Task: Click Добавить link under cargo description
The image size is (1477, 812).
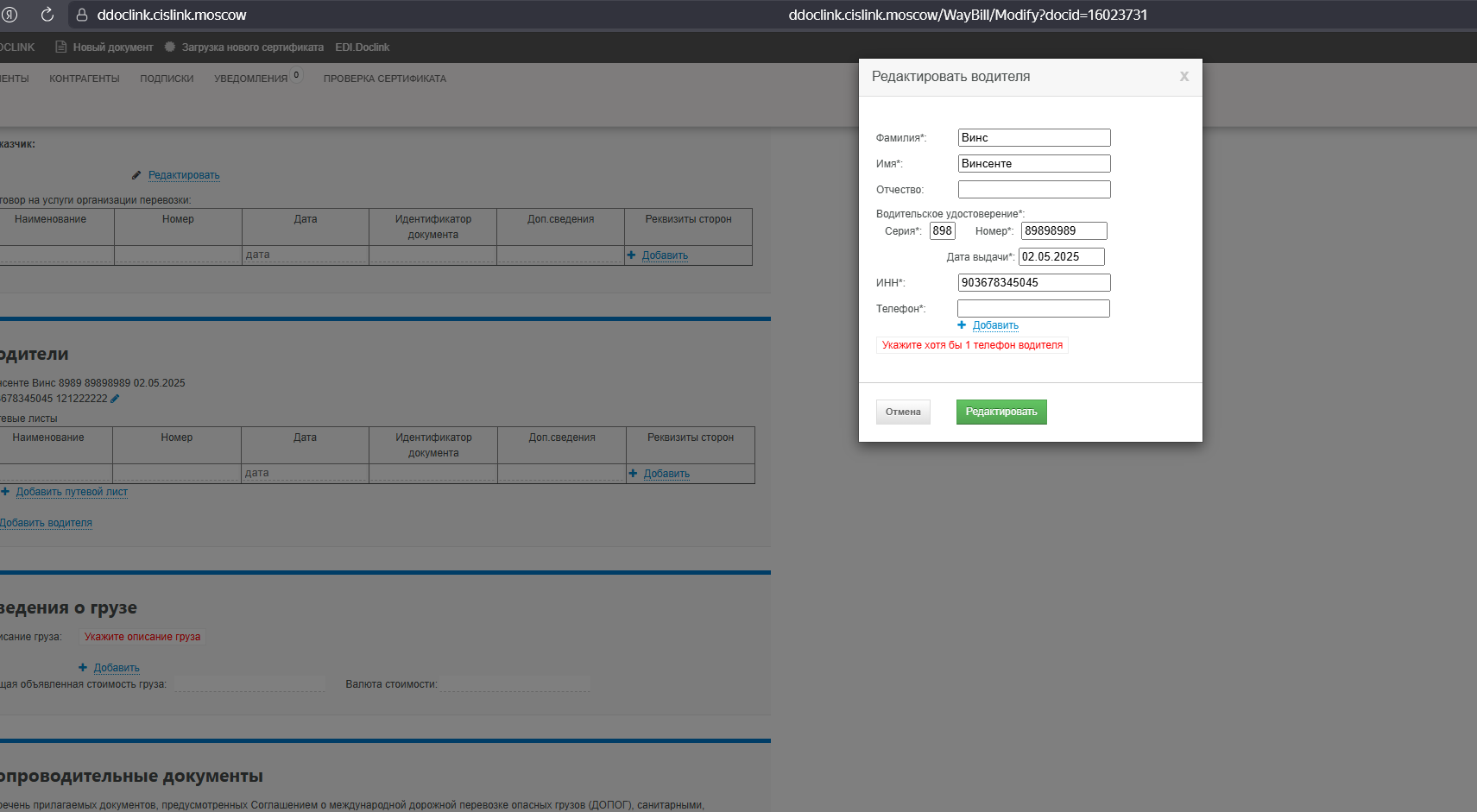Action: [x=117, y=668]
